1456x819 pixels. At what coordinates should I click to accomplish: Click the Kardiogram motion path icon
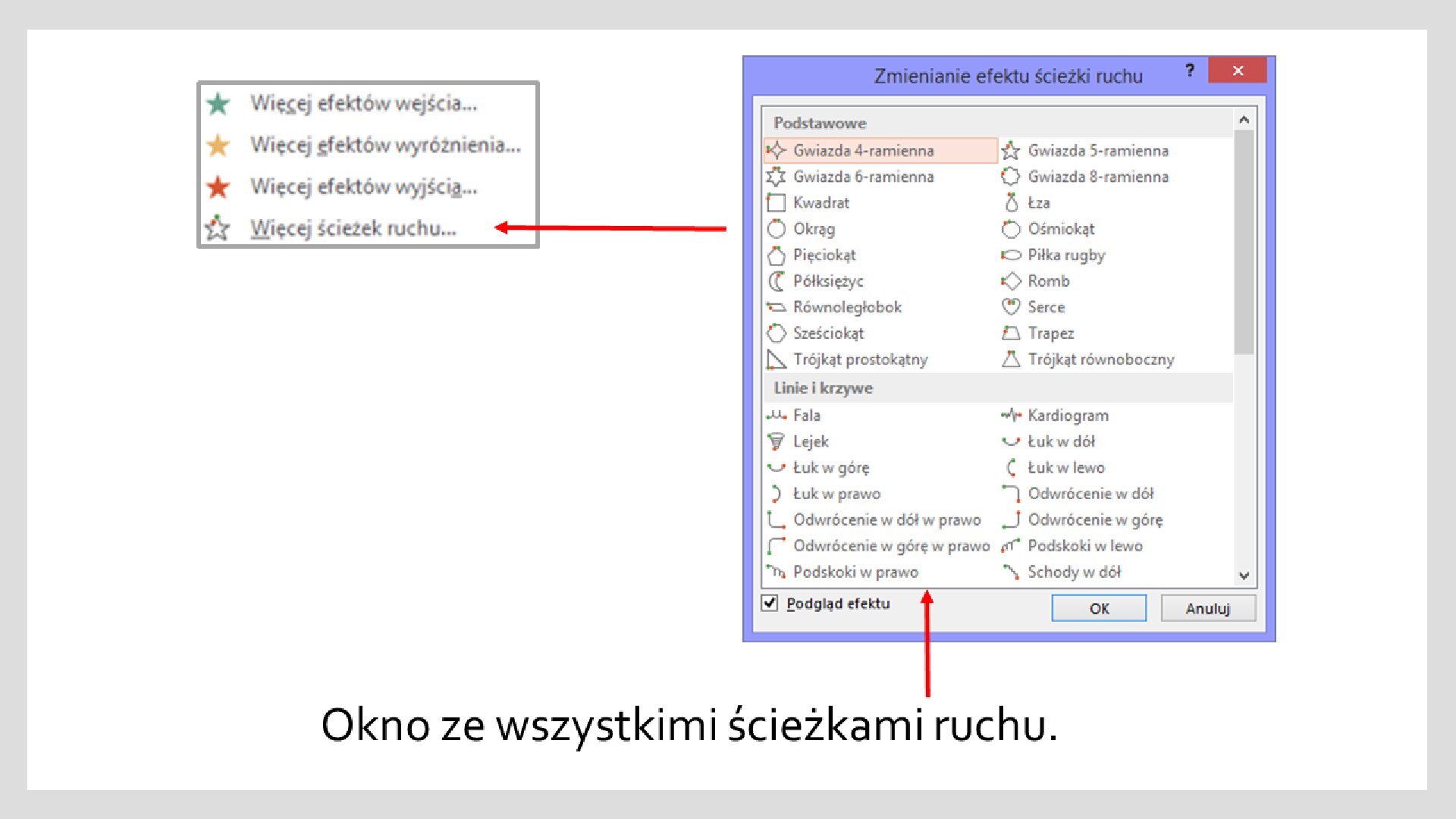(x=1012, y=415)
